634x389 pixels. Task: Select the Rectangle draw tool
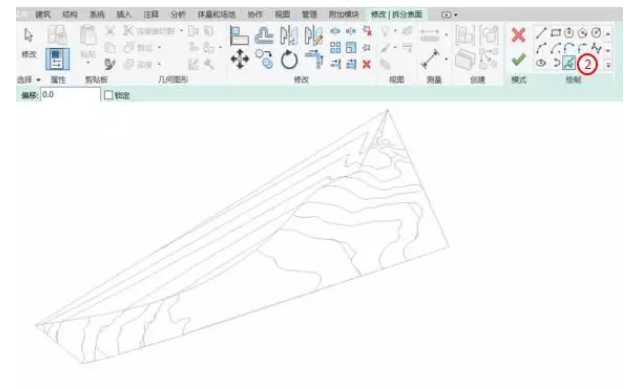(x=556, y=33)
